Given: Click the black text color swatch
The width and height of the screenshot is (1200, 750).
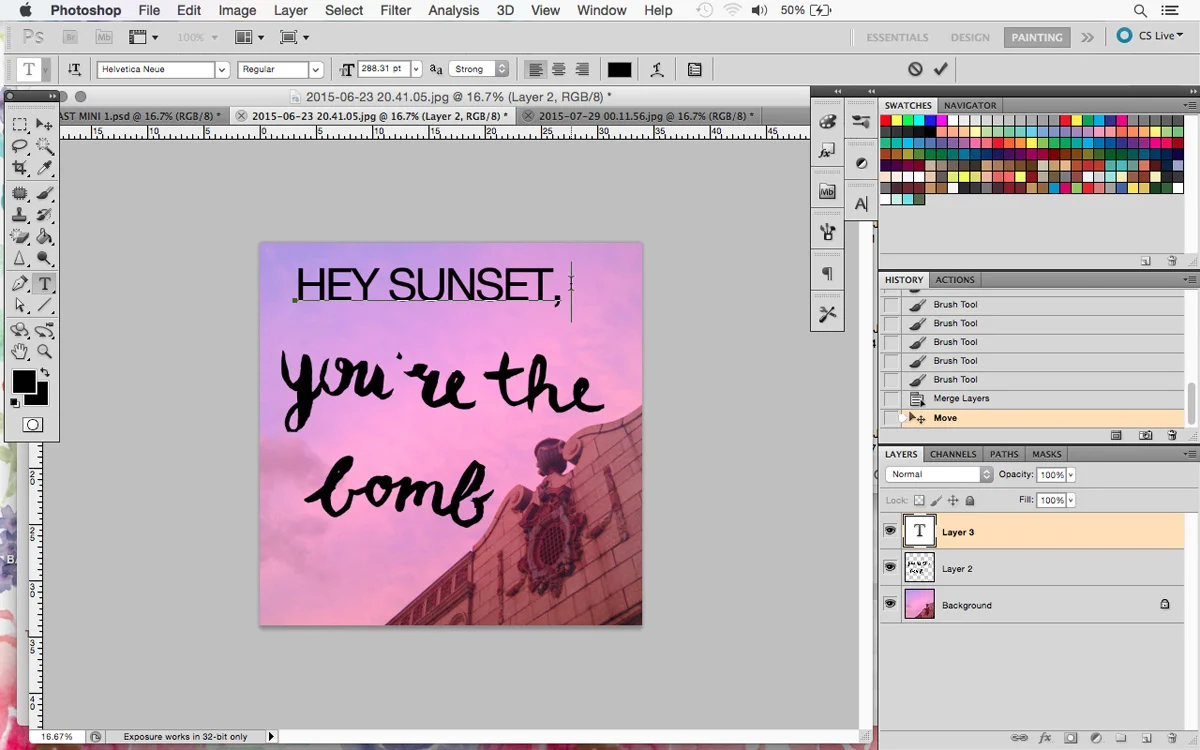Looking at the screenshot, I should pos(619,69).
